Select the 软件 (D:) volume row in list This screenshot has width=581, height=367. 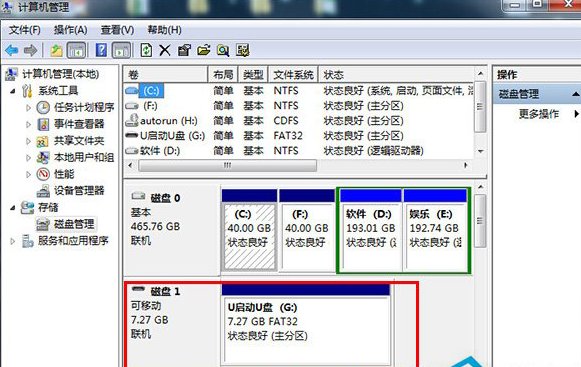298,151
